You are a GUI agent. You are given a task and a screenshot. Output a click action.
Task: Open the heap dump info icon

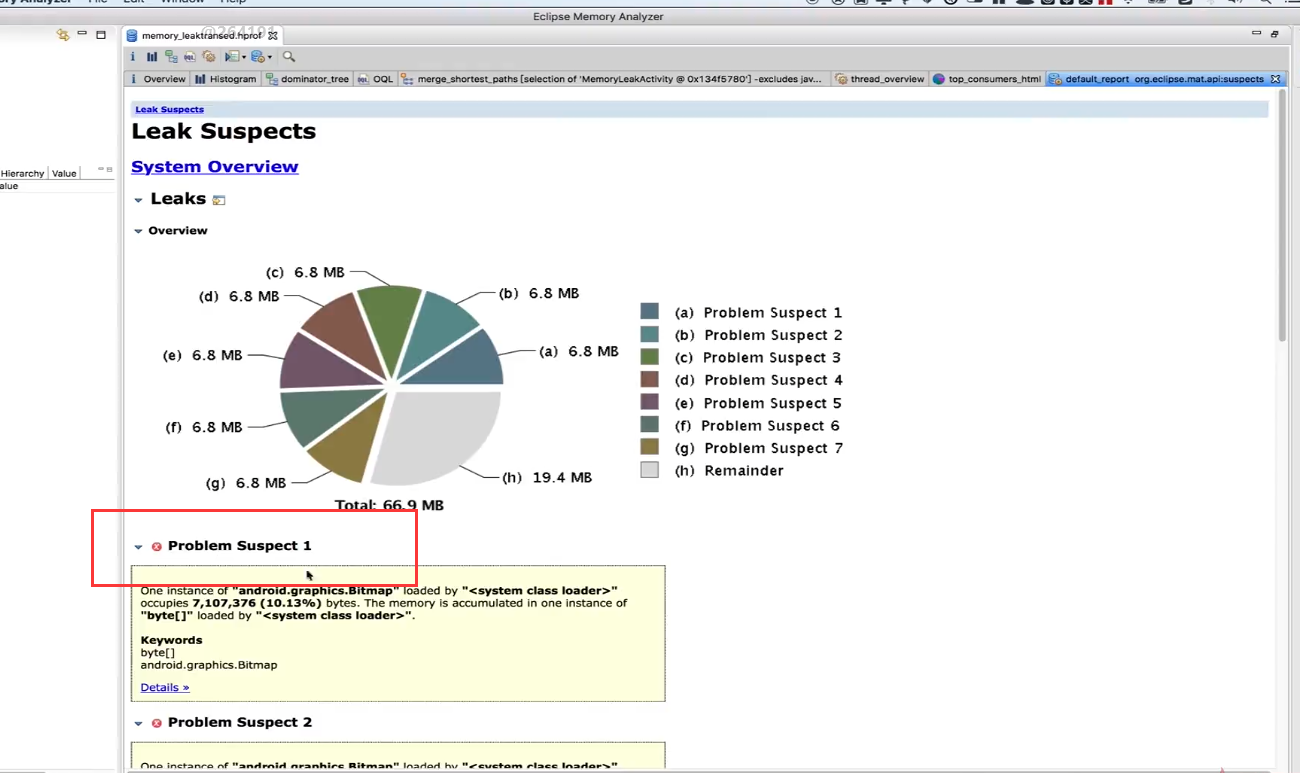click(133, 57)
